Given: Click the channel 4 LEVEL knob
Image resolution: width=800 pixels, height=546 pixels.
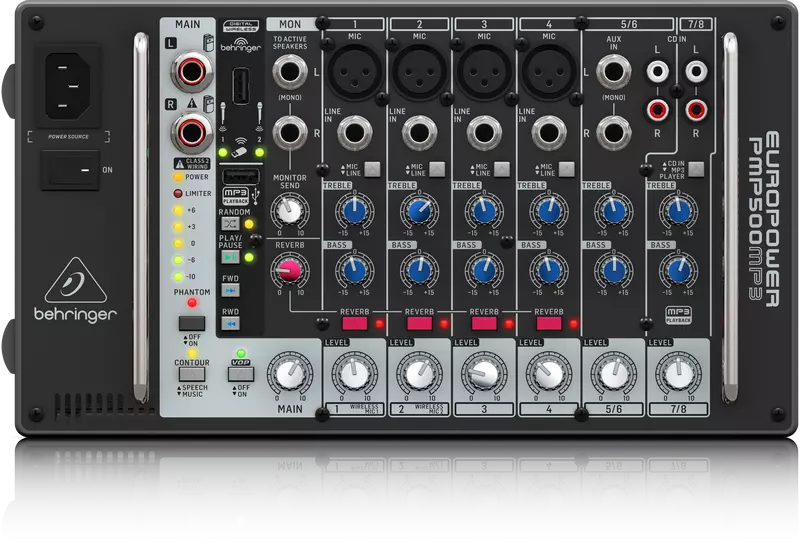Looking at the screenshot, I should coord(549,375).
